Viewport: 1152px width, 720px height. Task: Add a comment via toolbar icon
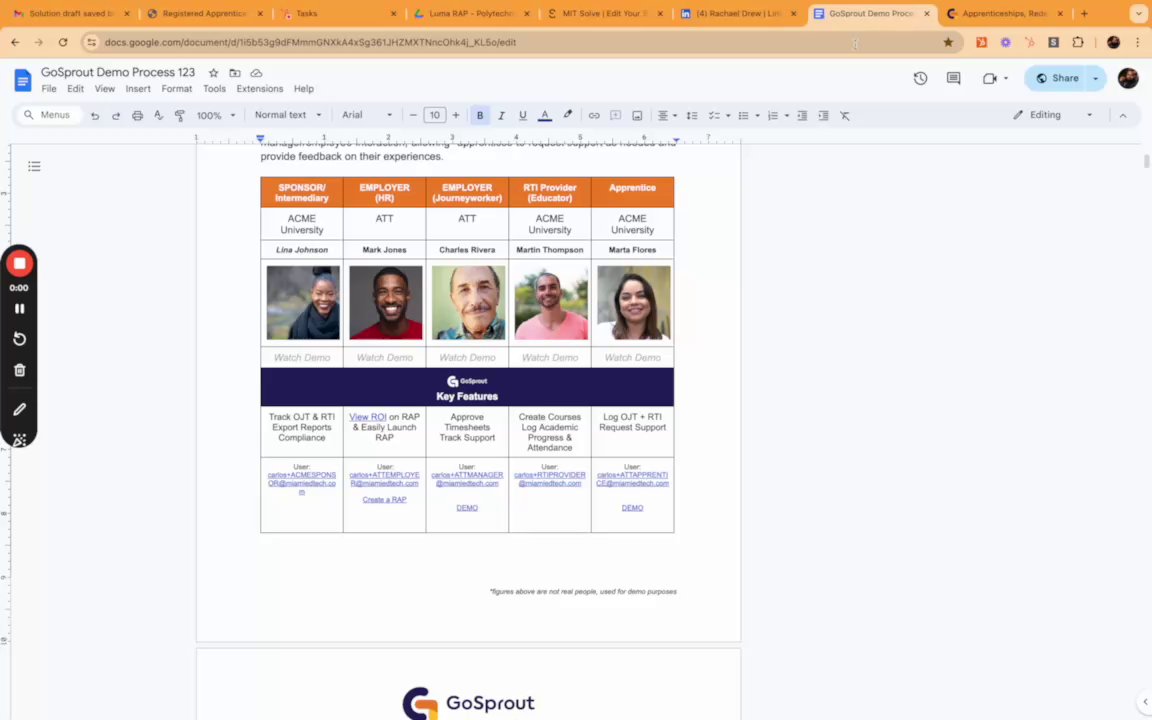[616, 115]
